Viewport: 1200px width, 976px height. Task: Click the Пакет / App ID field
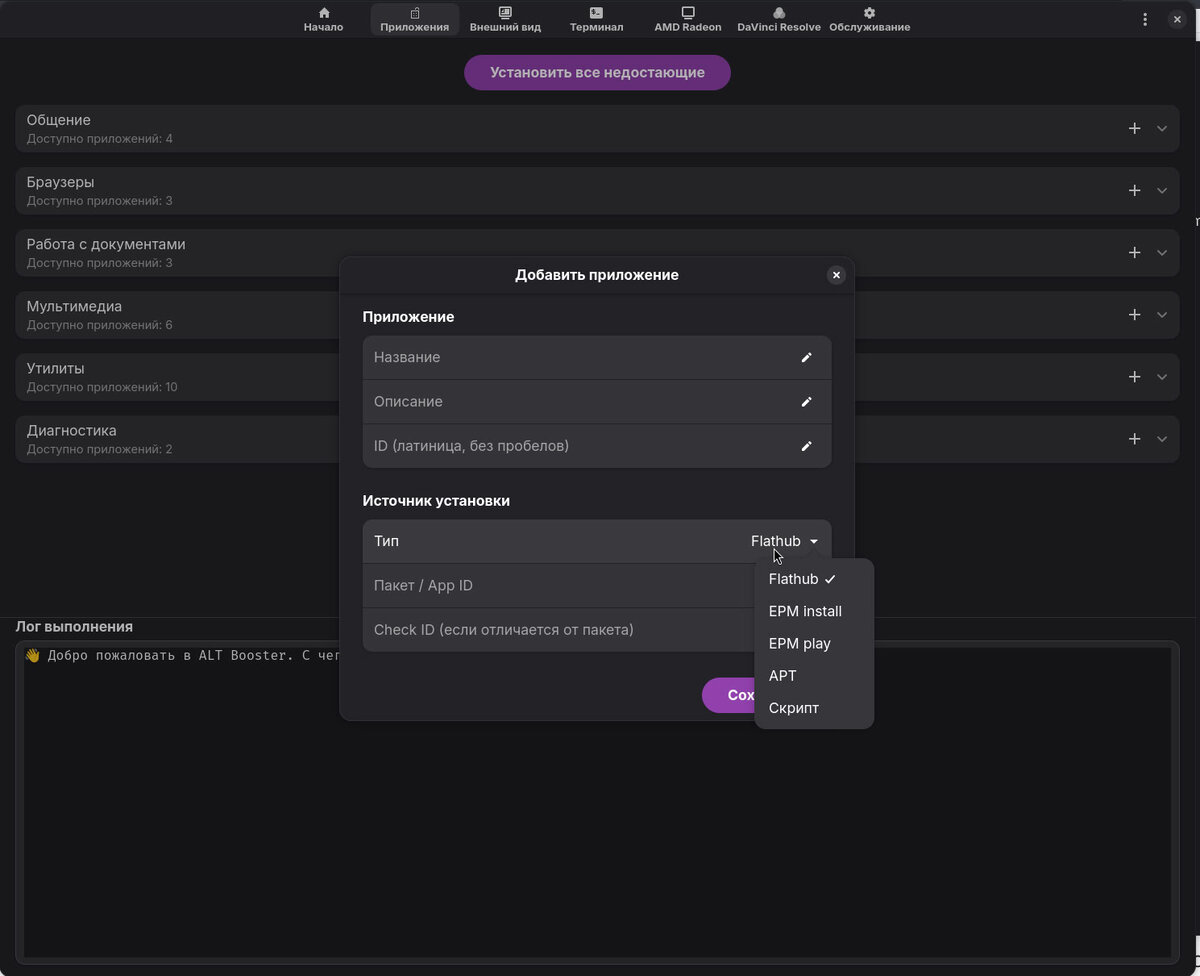(558, 585)
